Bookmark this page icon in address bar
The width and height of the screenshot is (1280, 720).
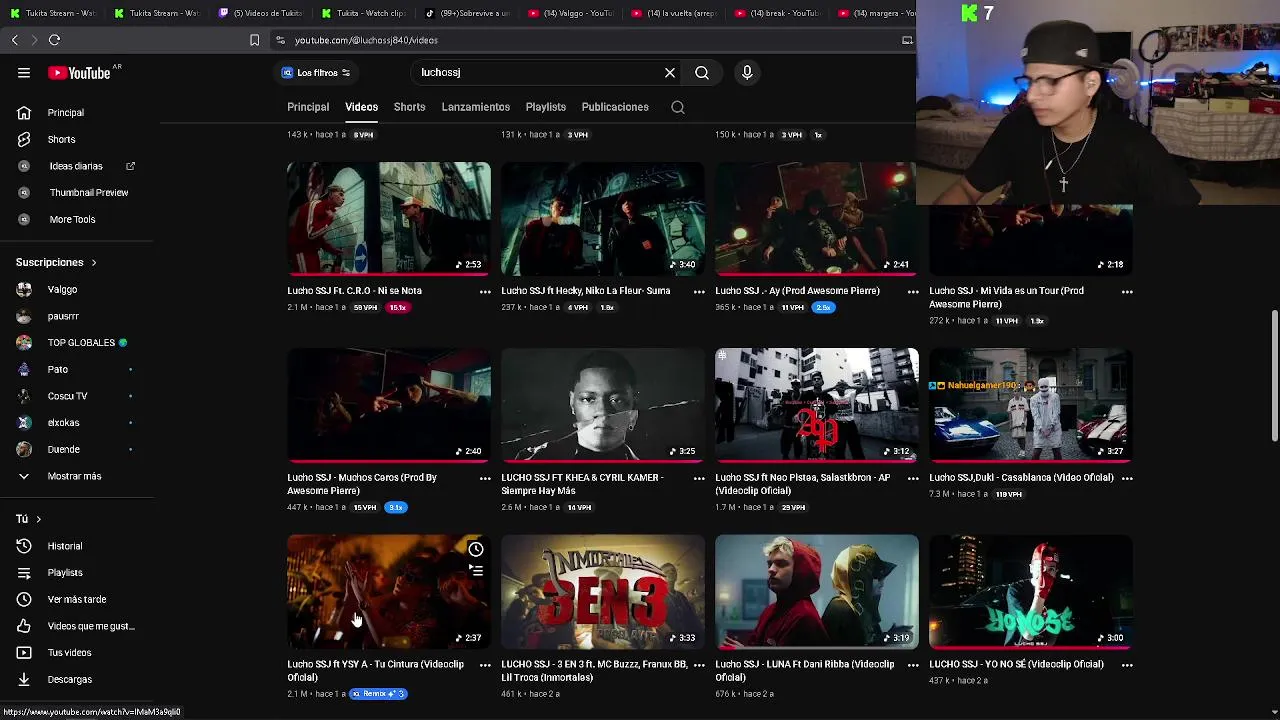(254, 40)
